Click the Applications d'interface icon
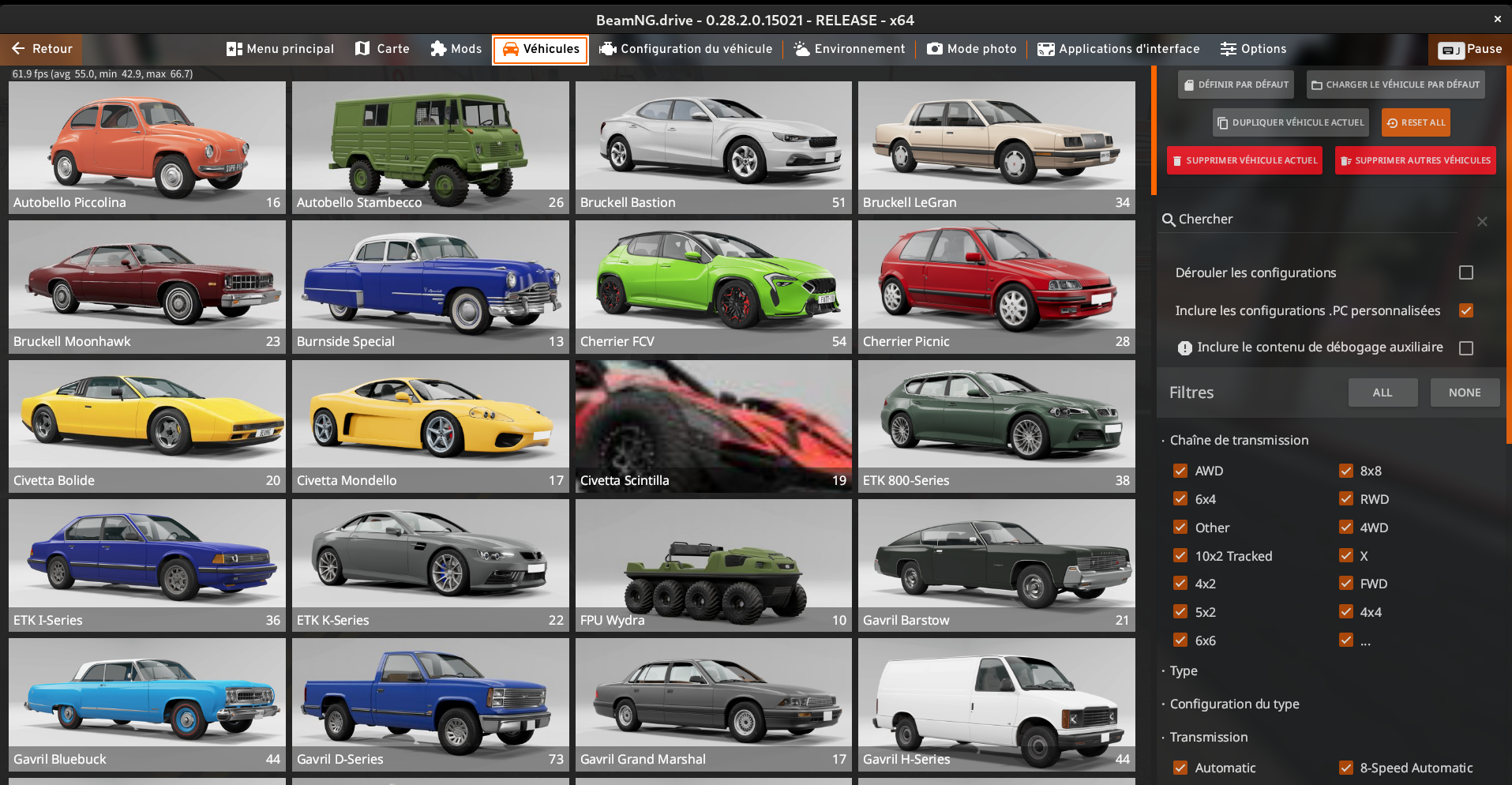 1046,49
